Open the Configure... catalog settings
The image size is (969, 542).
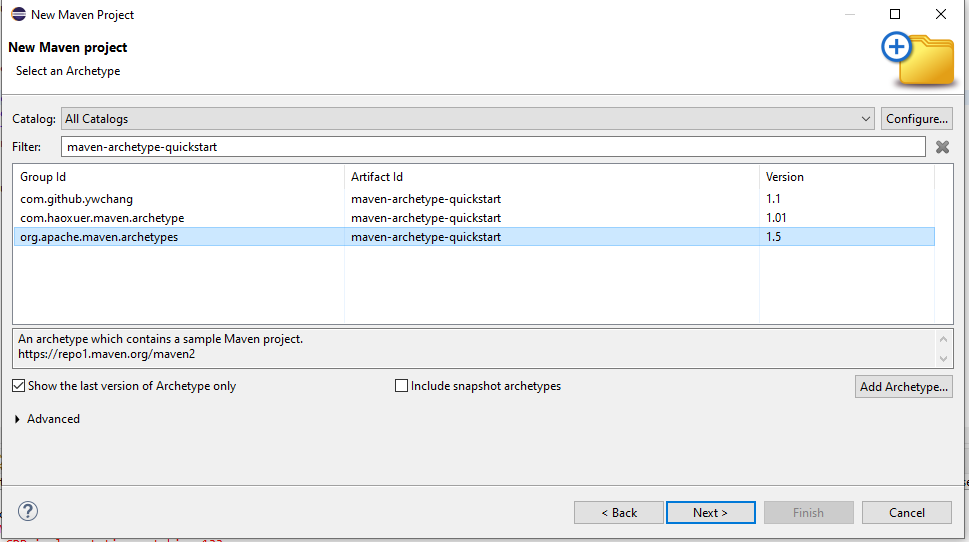[916, 119]
